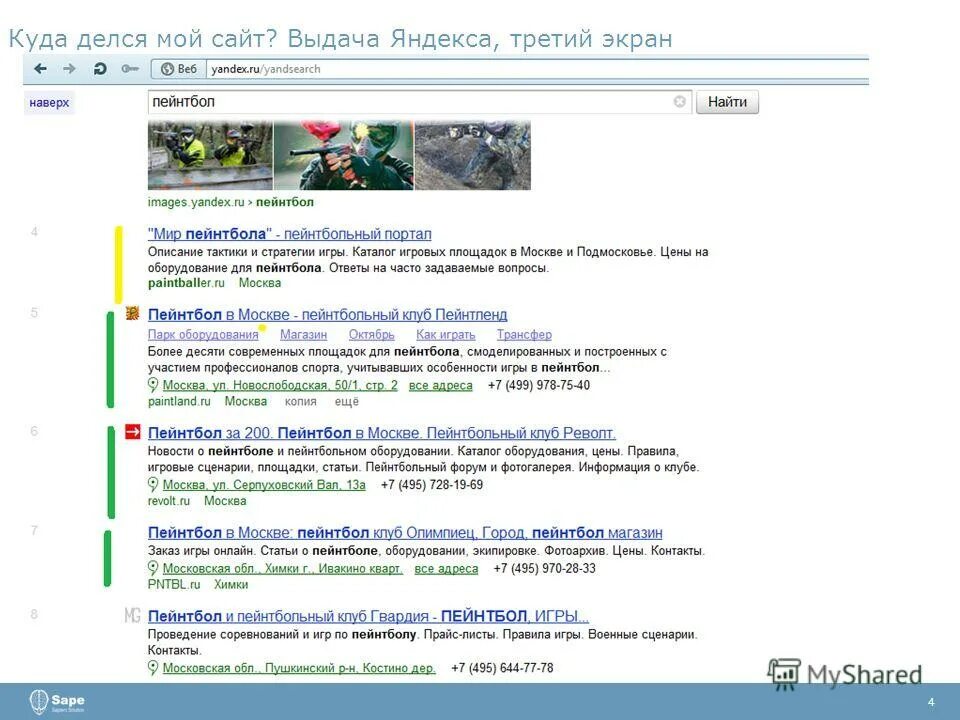The height and width of the screenshot is (720, 960).
Task: Open third paintball image of crawling player
Action: point(473,155)
